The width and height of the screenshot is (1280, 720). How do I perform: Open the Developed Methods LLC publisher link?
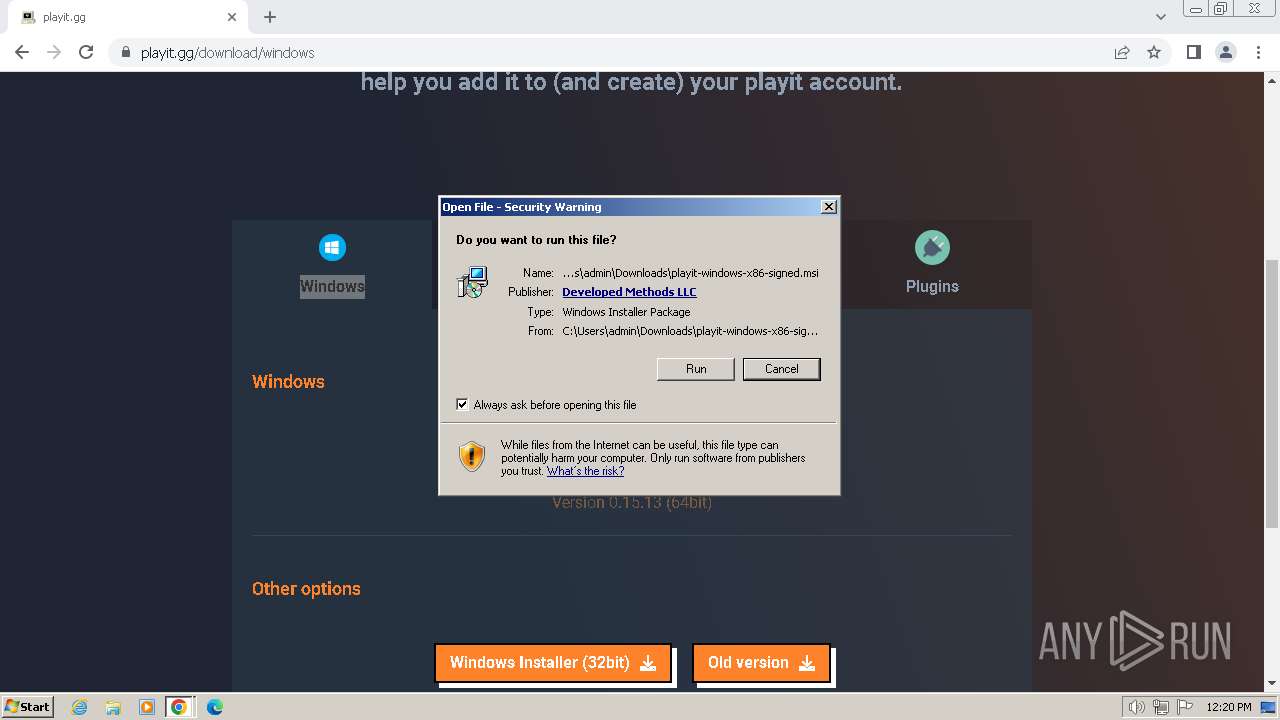pyautogui.click(x=629, y=292)
